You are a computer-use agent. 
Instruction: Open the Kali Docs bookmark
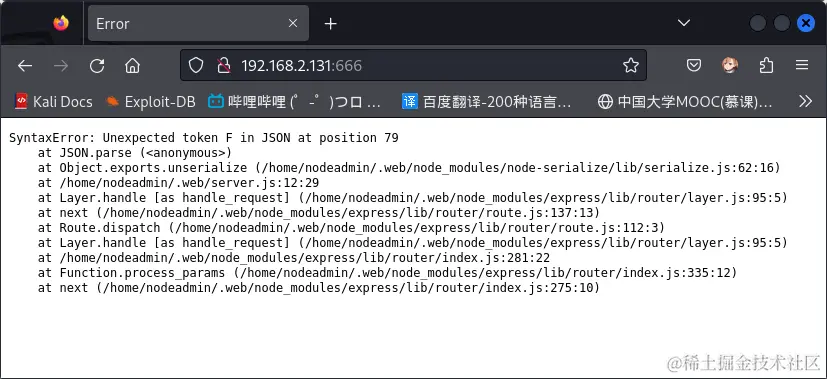[54, 102]
